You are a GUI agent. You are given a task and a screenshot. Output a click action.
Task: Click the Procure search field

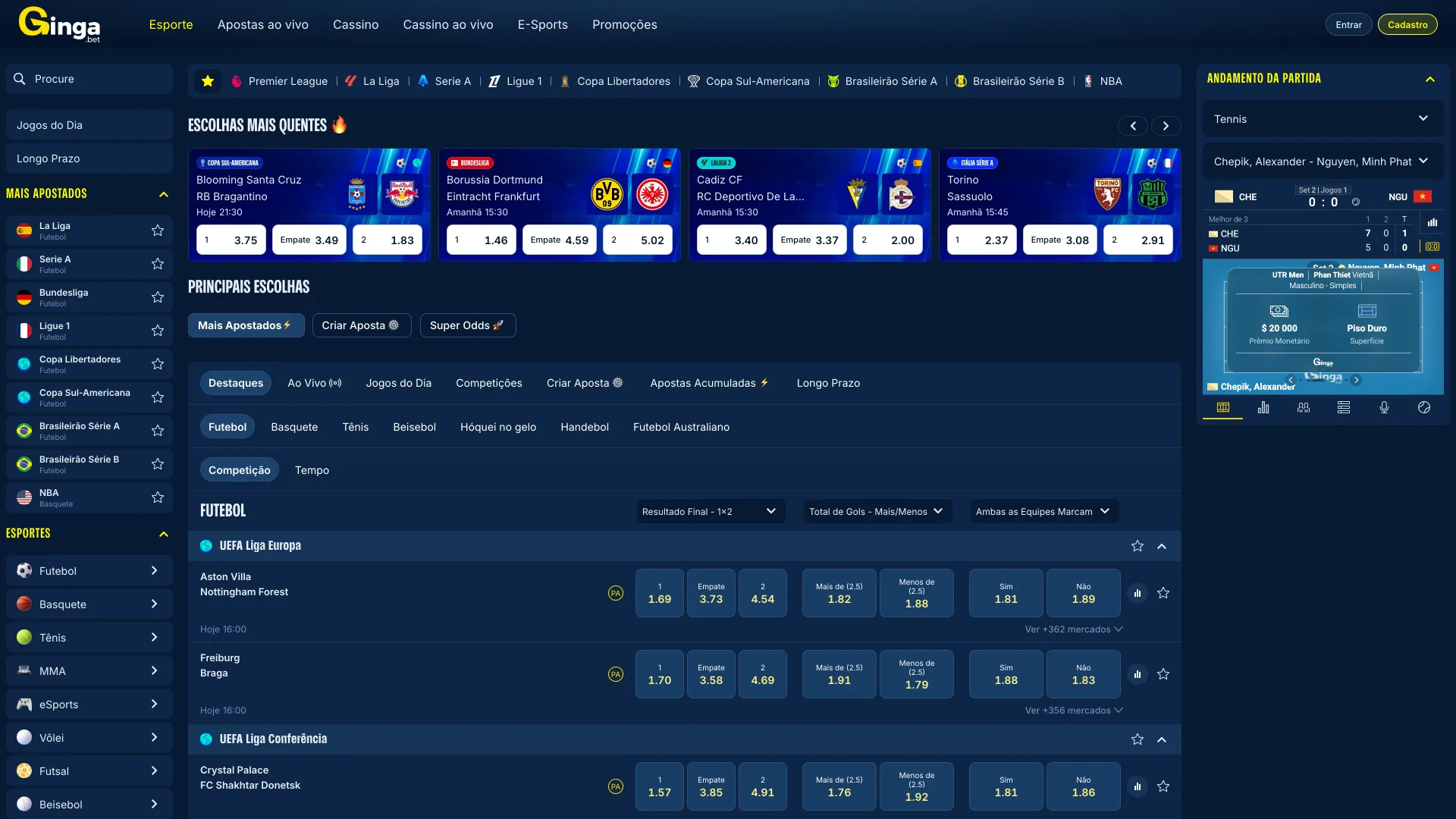[89, 79]
